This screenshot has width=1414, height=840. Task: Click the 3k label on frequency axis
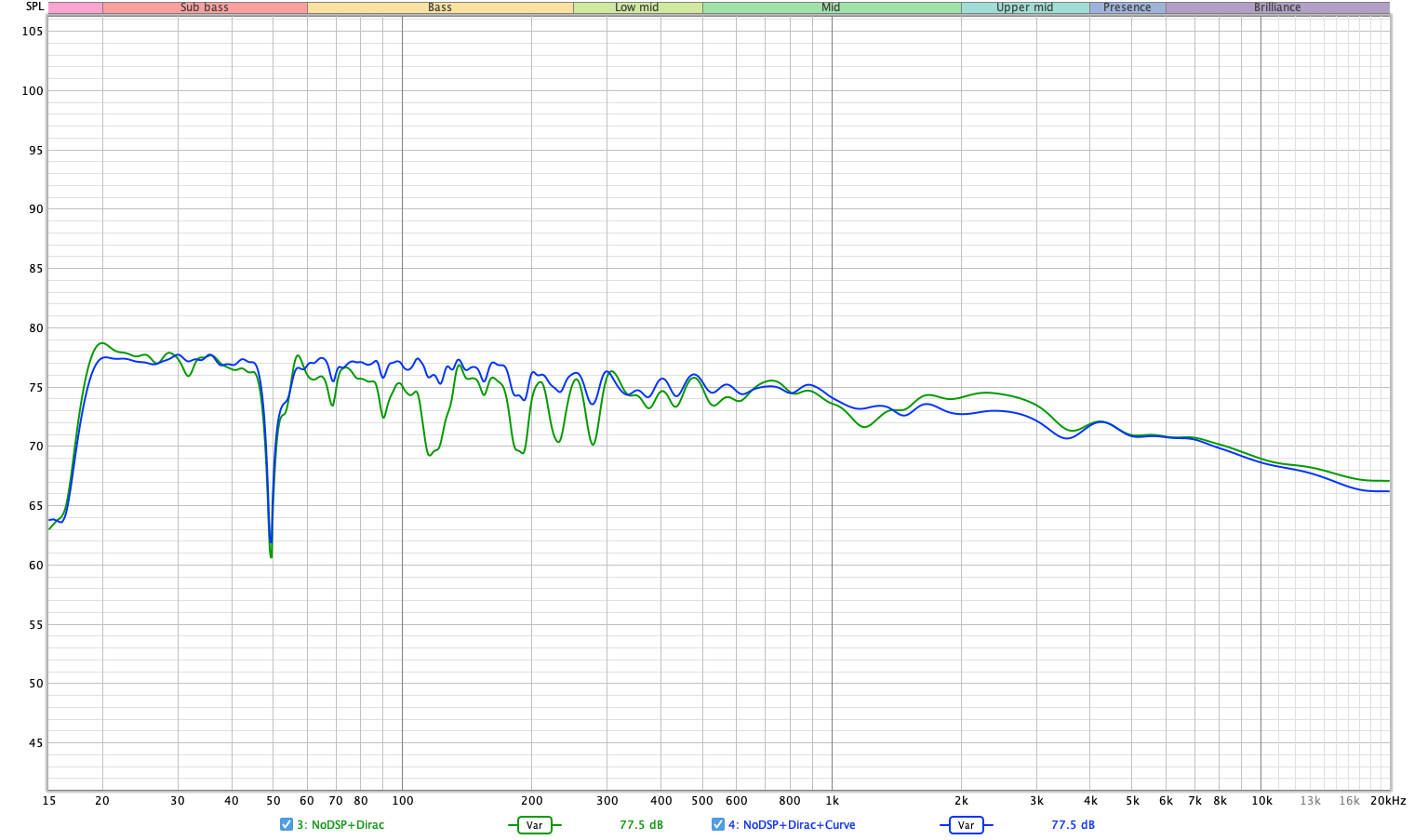click(1036, 801)
